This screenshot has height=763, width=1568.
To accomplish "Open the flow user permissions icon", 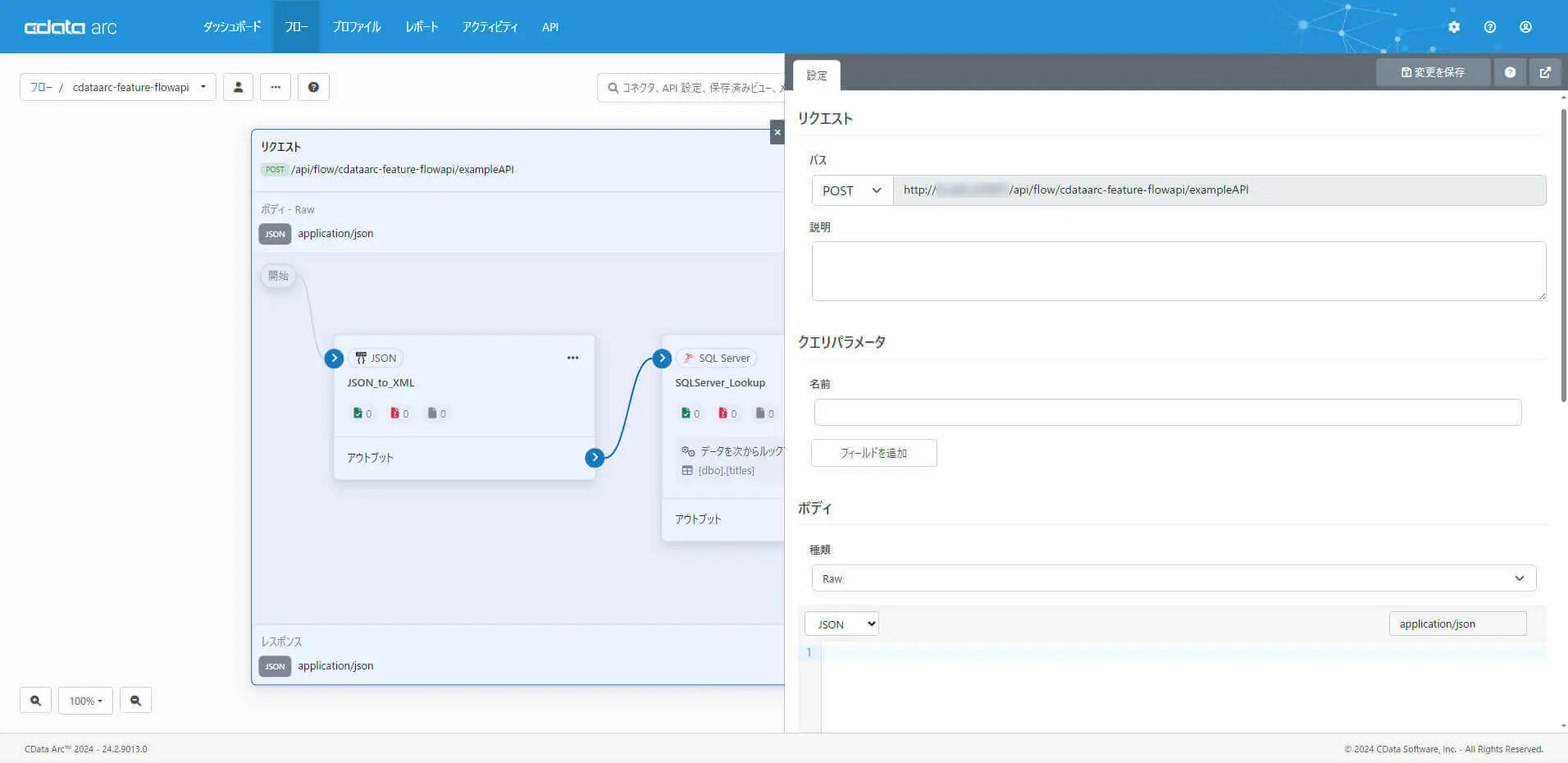I will coord(238,87).
